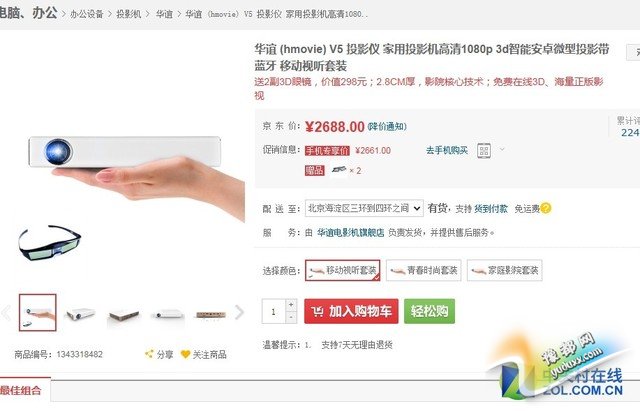
Task: Expand the small arrow next to QR code
Action: pyautogui.click(x=502, y=149)
